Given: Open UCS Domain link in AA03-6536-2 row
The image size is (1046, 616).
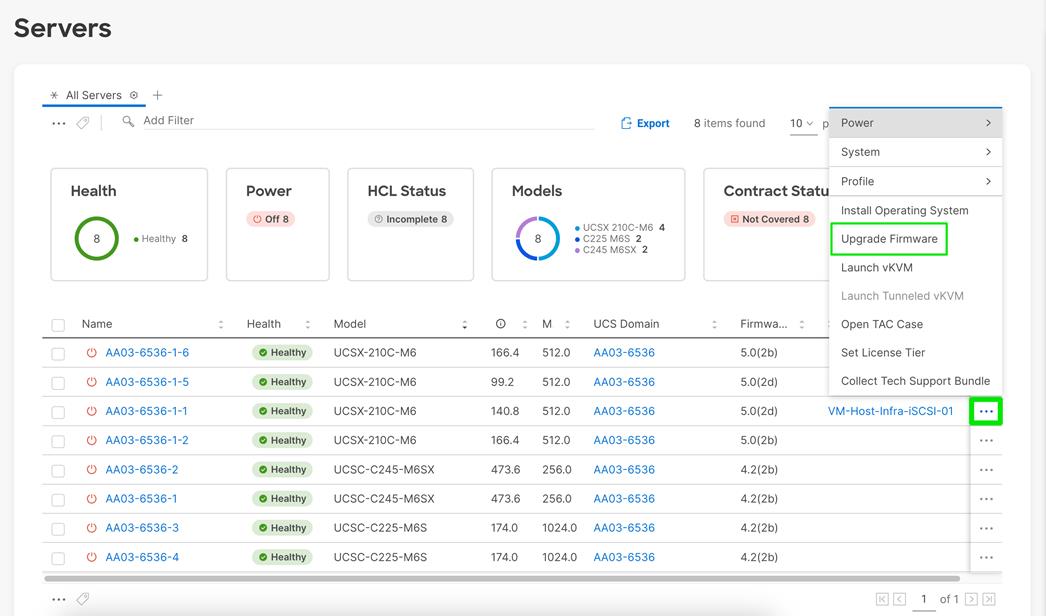Looking at the screenshot, I should [x=624, y=470].
